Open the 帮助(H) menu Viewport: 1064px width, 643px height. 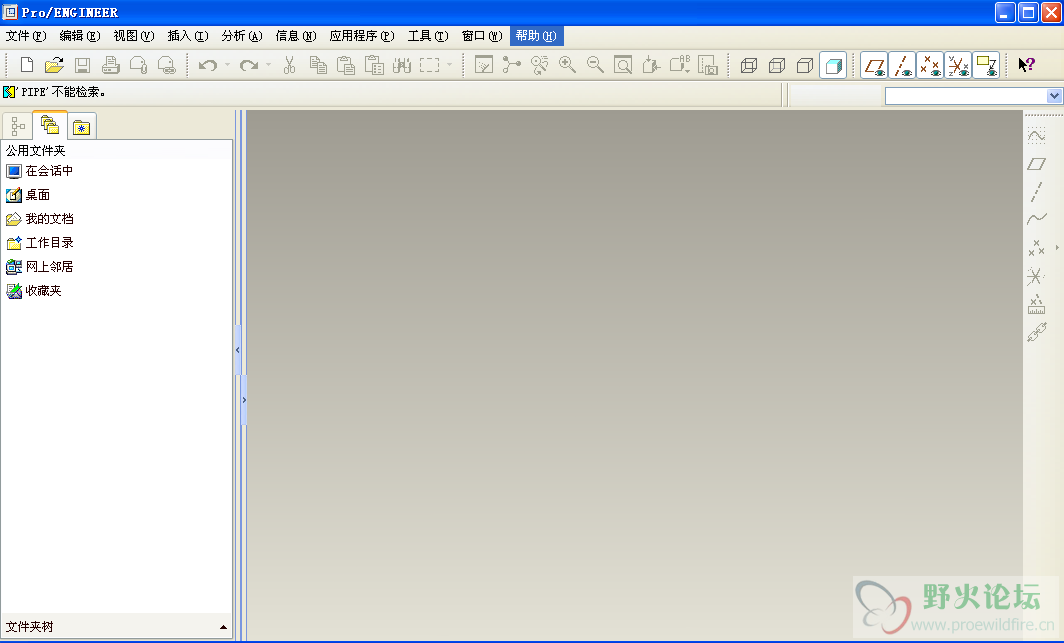click(536, 36)
